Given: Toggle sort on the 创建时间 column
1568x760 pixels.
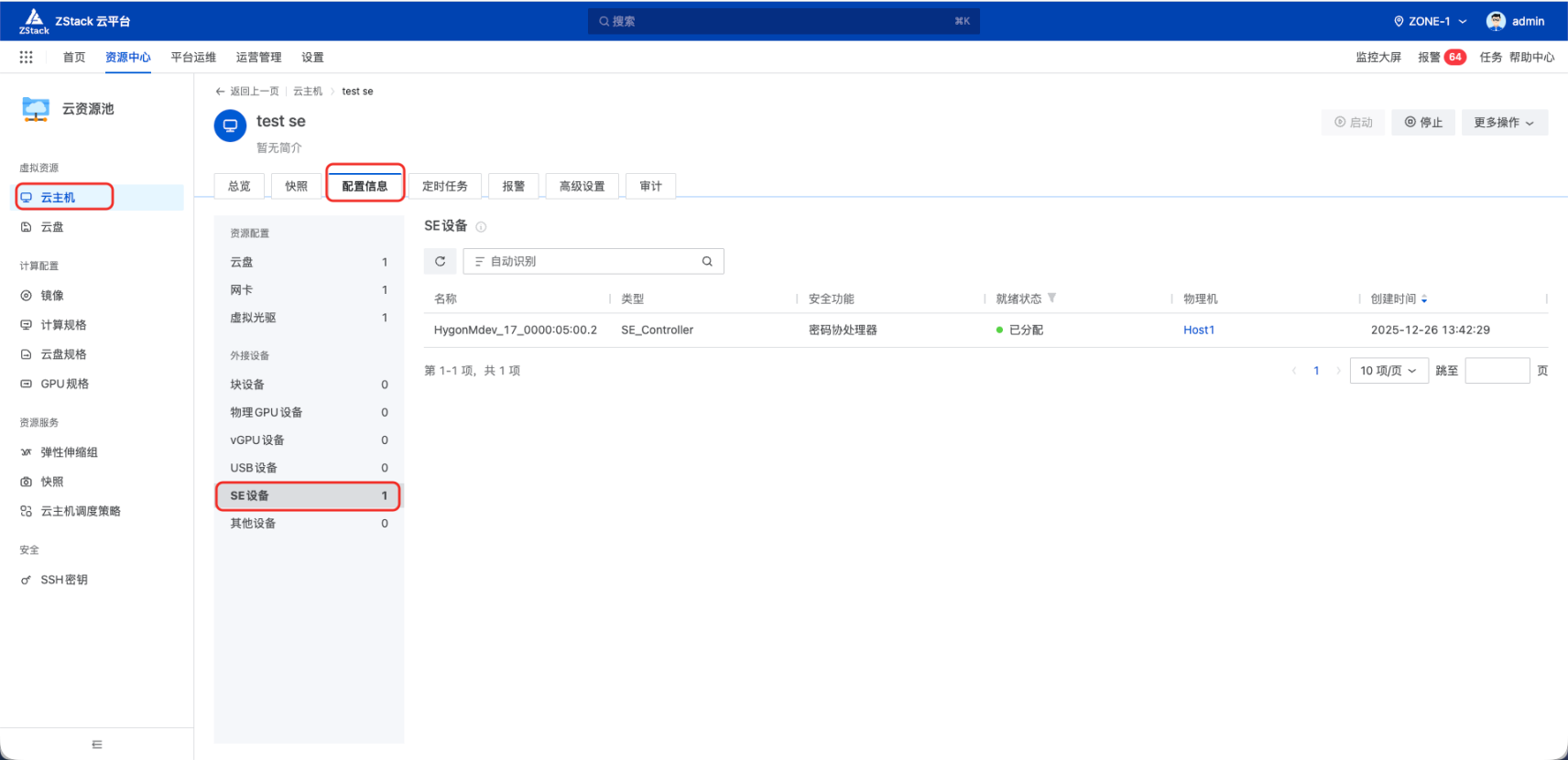Looking at the screenshot, I should point(1424,299).
